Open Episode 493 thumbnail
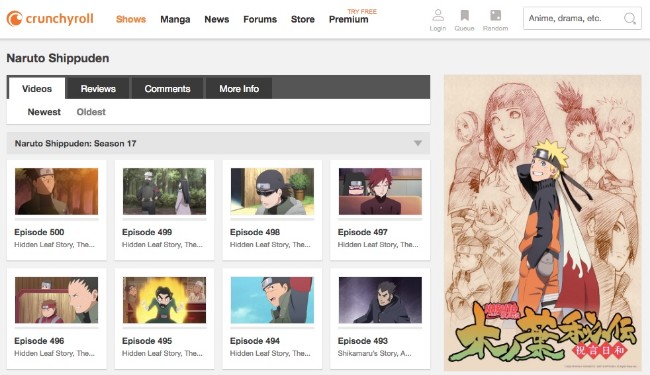Viewport: 650px width, 375px height. [380, 300]
